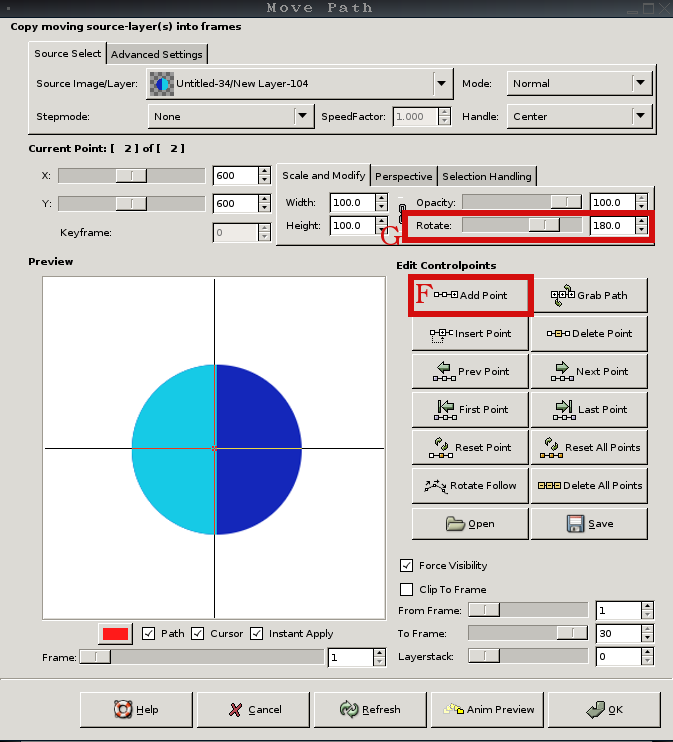Image resolution: width=673 pixels, height=742 pixels.
Task: Click the Opacity slider
Action: click(x=522, y=202)
